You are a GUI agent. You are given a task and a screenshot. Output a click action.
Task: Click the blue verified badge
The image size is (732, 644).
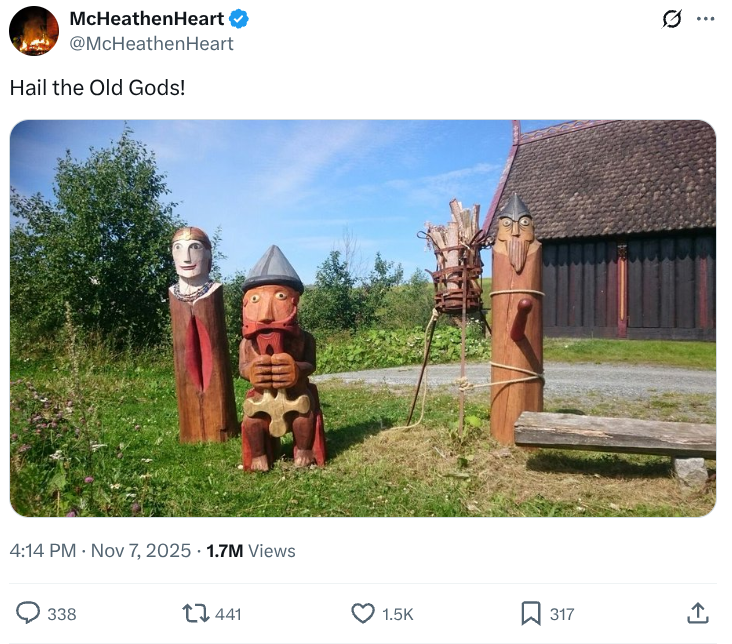click(239, 19)
